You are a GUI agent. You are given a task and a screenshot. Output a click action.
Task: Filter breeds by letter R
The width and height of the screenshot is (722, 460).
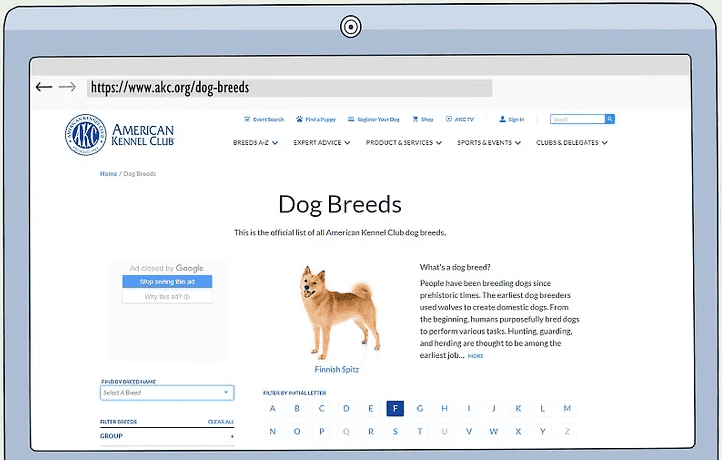click(371, 431)
